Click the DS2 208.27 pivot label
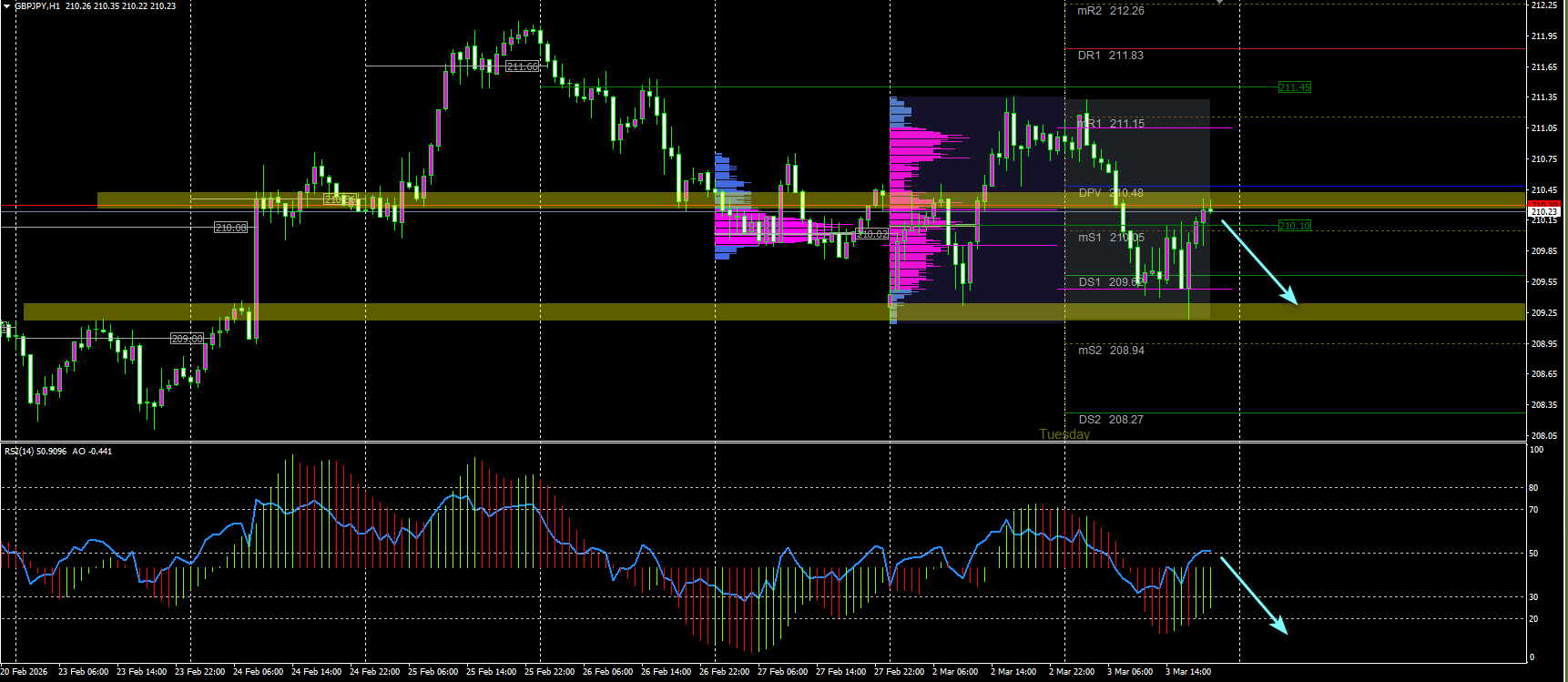Viewport: 1568px width, 682px height. click(x=1111, y=420)
